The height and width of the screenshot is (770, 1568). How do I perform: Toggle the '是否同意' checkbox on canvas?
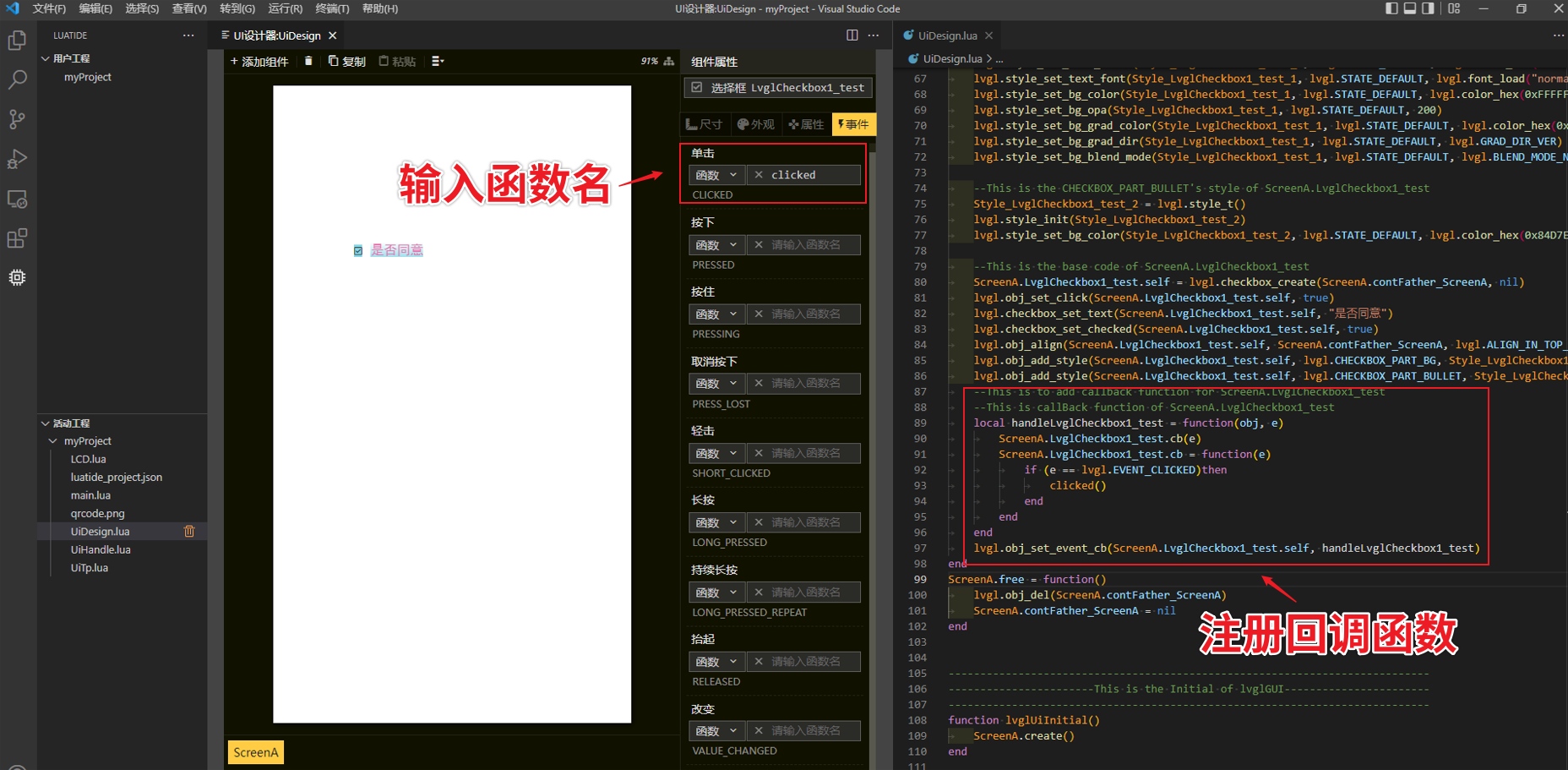click(358, 250)
